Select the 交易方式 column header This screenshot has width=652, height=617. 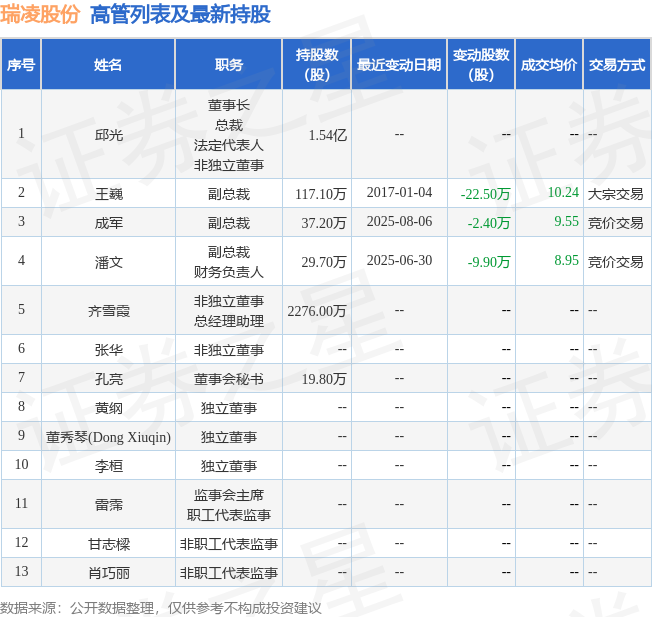(x=617, y=64)
